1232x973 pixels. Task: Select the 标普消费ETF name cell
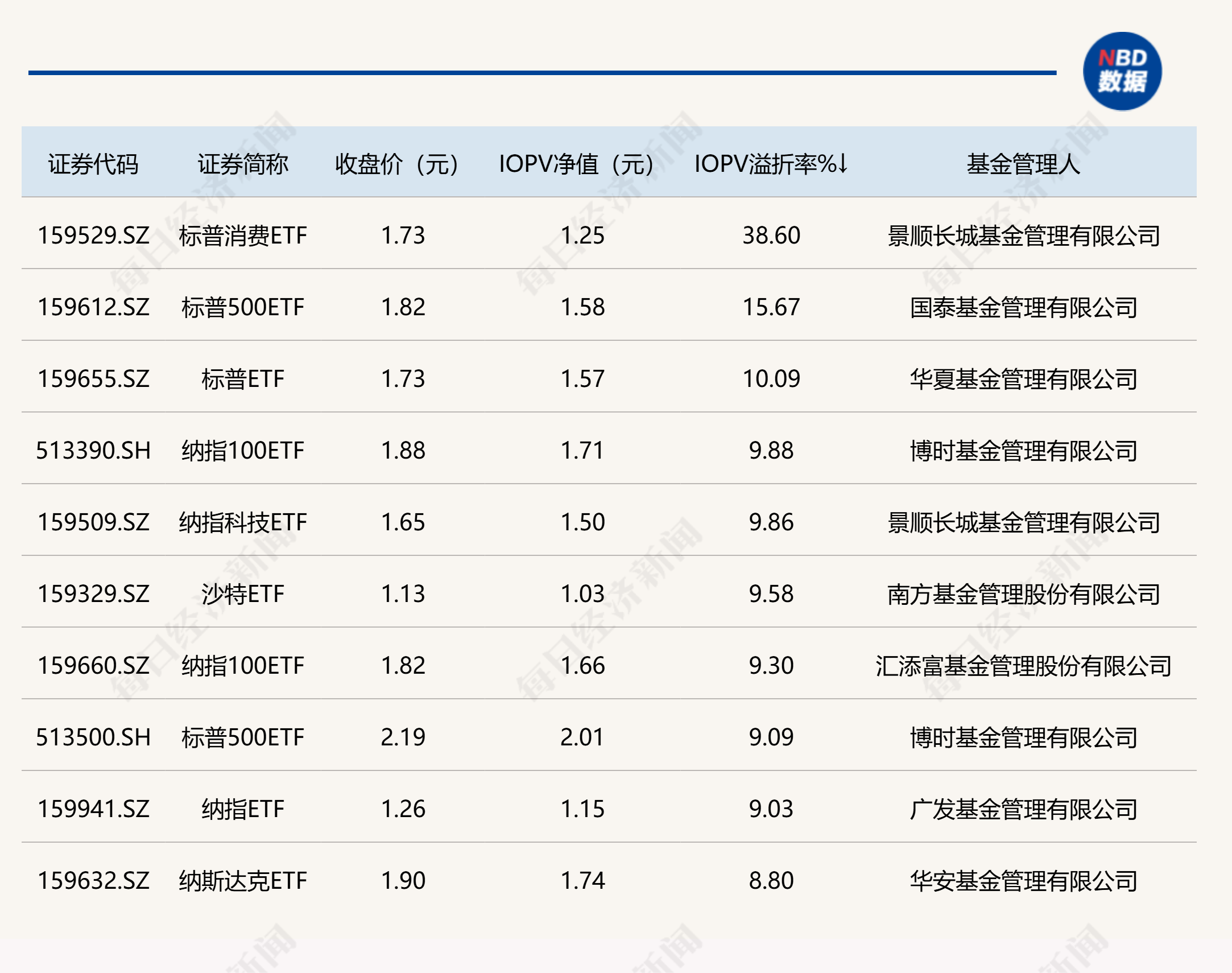(x=243, y=235)
